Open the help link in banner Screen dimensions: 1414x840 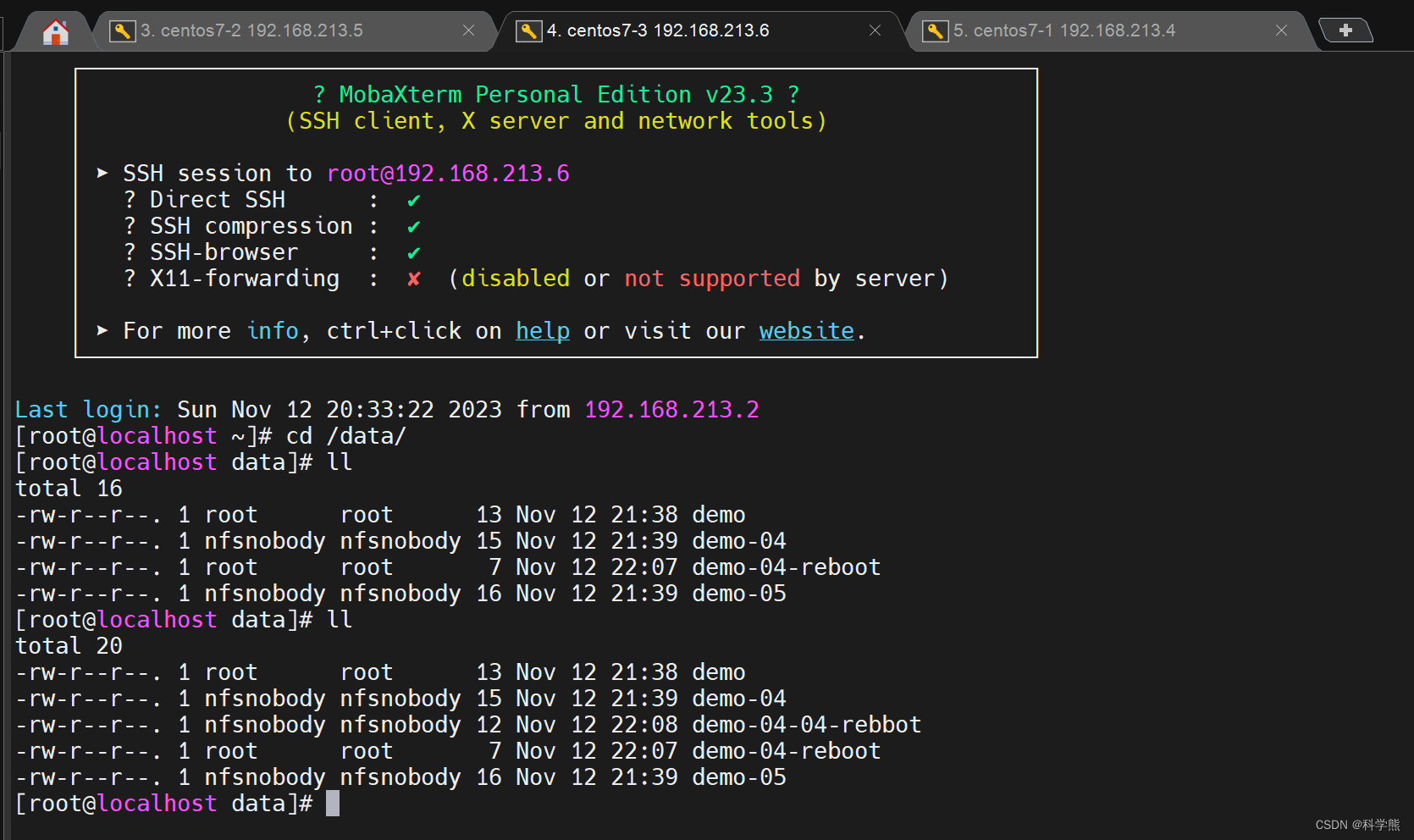[x=543, y=331]
